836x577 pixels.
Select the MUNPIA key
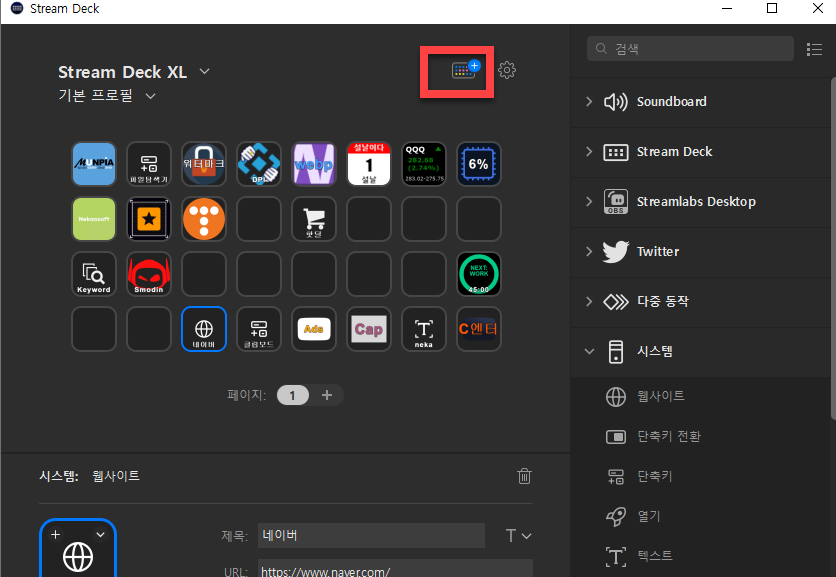94,164
